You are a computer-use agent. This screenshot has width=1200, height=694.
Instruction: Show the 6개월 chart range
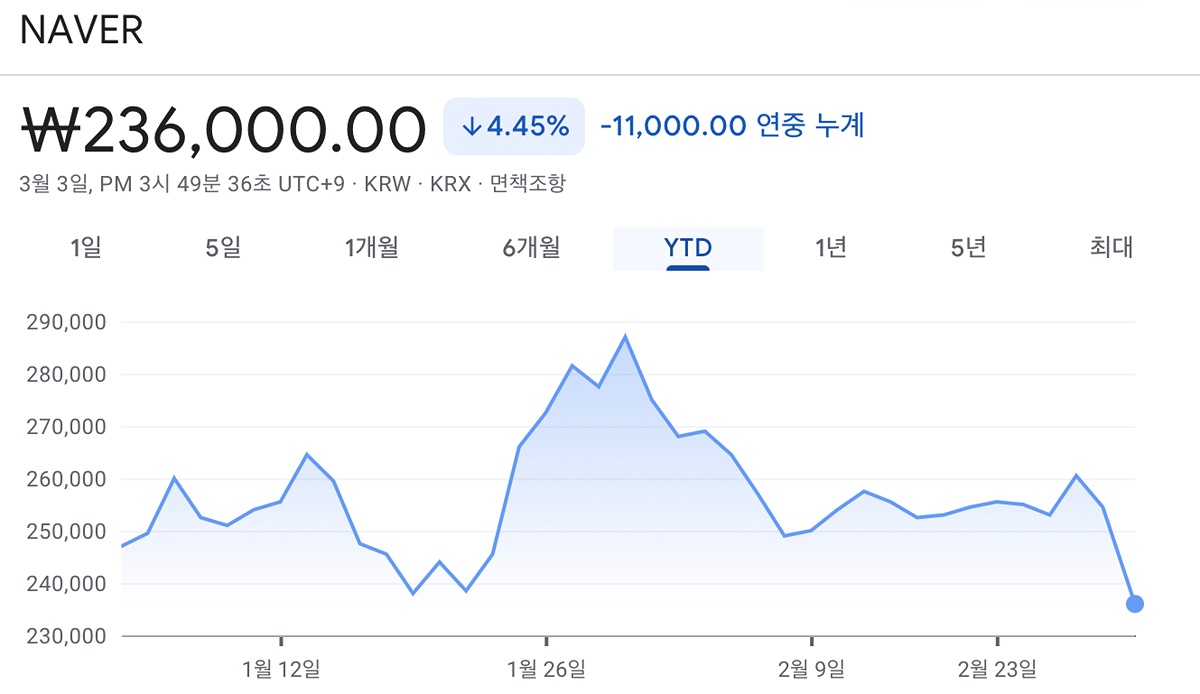pyautogui.click(x=531, y=248)
